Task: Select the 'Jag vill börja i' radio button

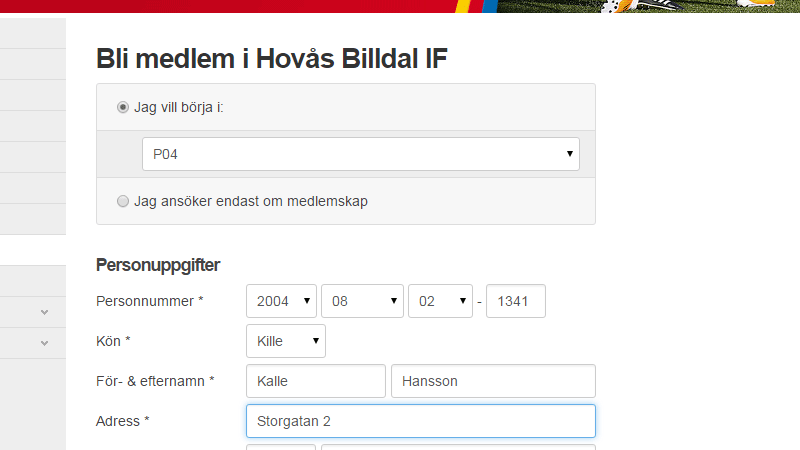Action: 123,107
